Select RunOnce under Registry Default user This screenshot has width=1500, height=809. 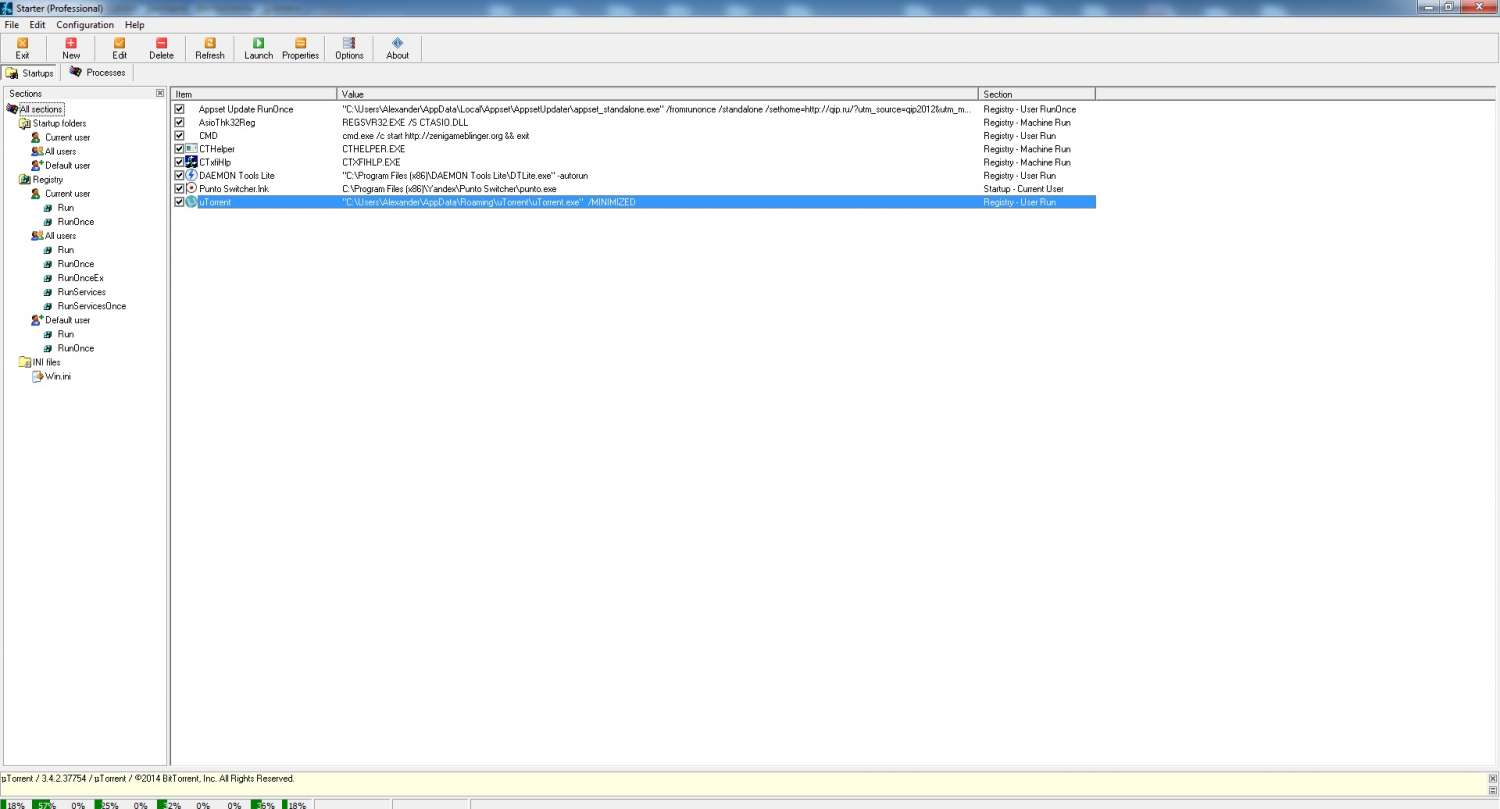(x=76, y=348)
